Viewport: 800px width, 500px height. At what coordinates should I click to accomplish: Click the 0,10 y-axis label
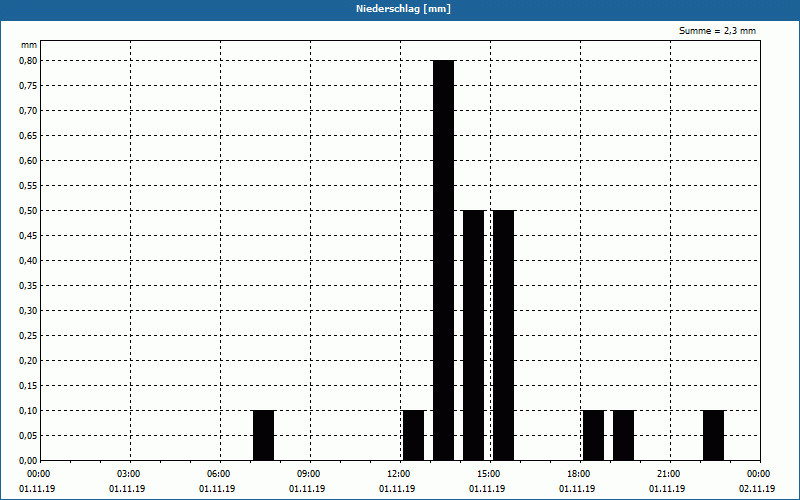pos(28,411)
